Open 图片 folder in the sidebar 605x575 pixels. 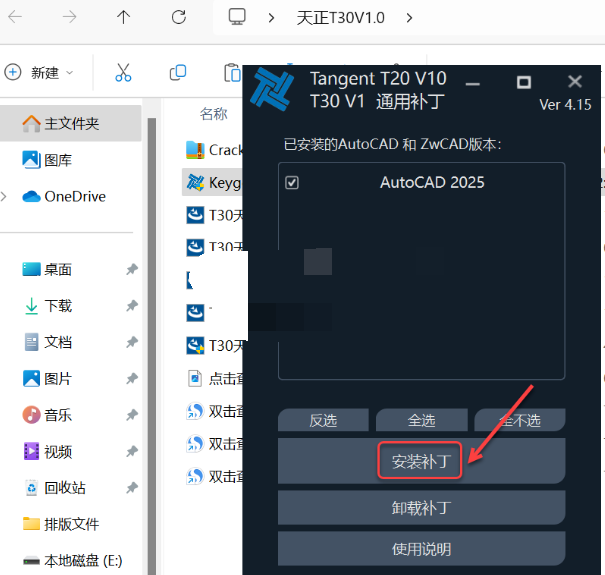tap(47, 379)
